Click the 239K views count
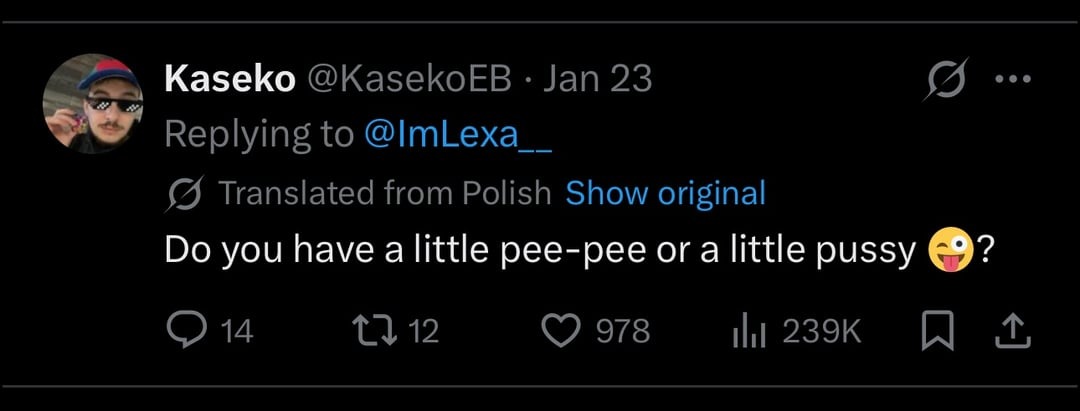The image size is (1080, 411). click(822, 331)
